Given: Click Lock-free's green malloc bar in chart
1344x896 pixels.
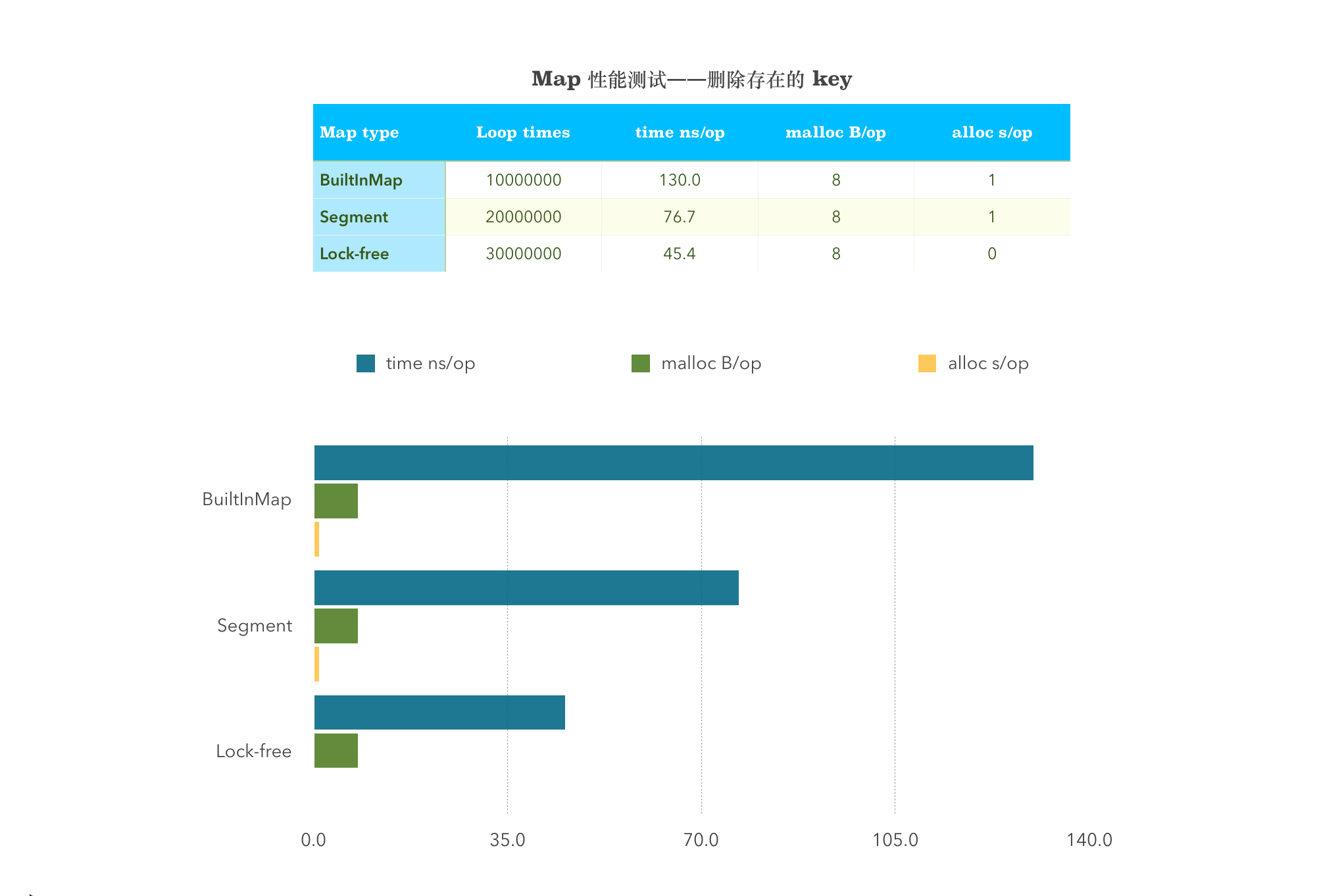Looking at the screenshot, I should [x=336, y=751].
